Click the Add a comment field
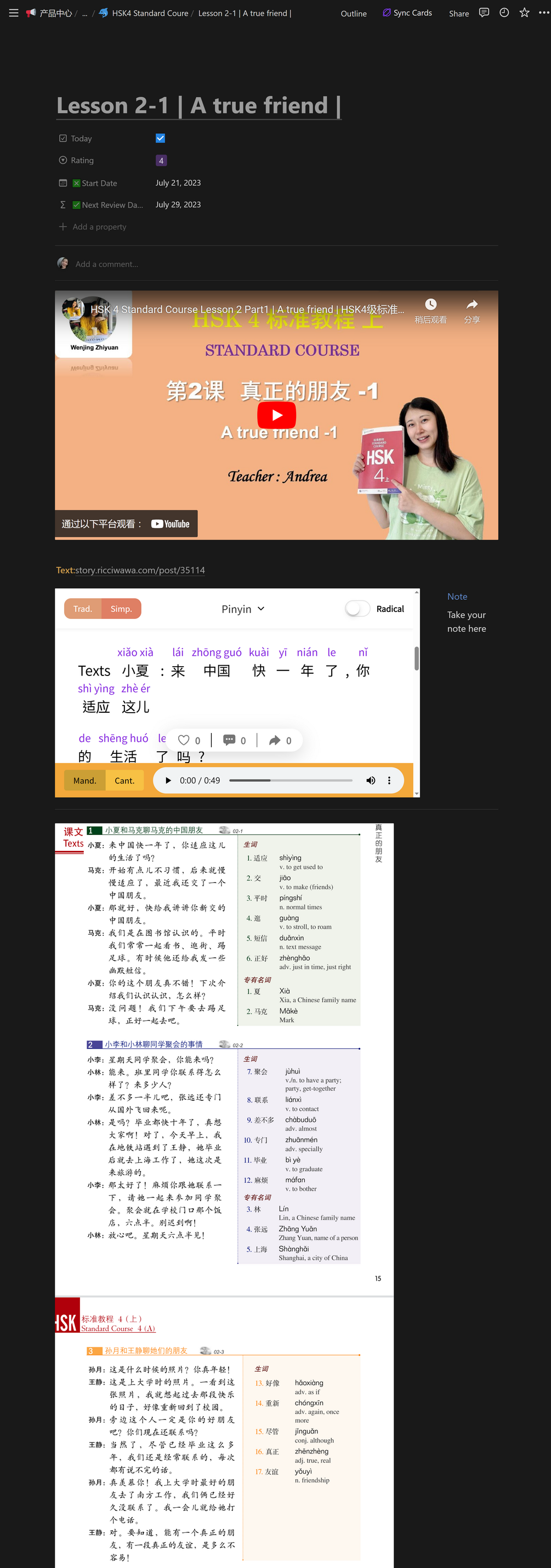This screenshot has height=1568, width=551. [106, 264]
